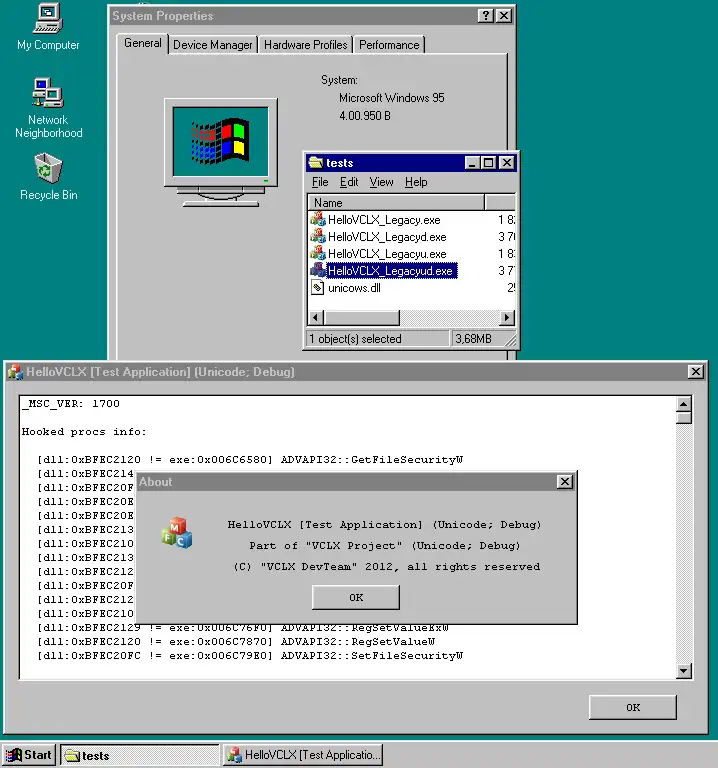The image size is (718, 768).
Task: Click the tests window folder title icon
Action: click(316, 163)
